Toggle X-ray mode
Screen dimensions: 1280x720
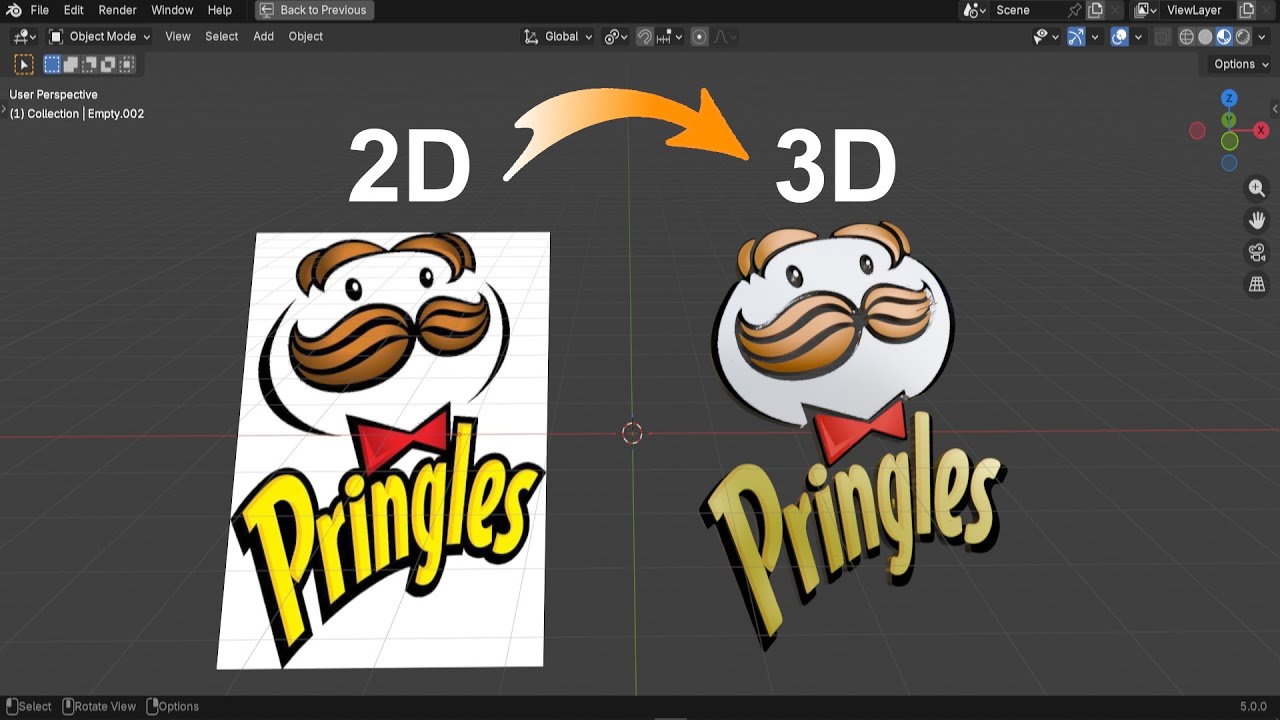click(x=1162, y=36)
